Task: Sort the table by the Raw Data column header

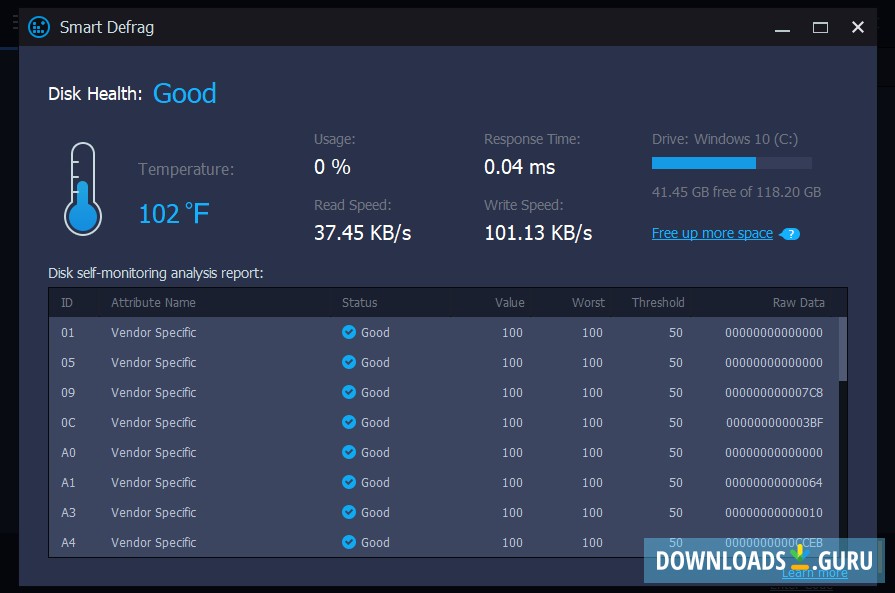Action: click(799, 302)
